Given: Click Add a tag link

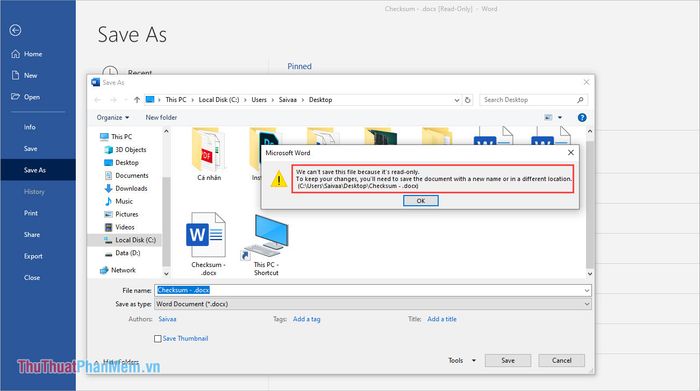Looking at the screenshot, I should point(306,319).
